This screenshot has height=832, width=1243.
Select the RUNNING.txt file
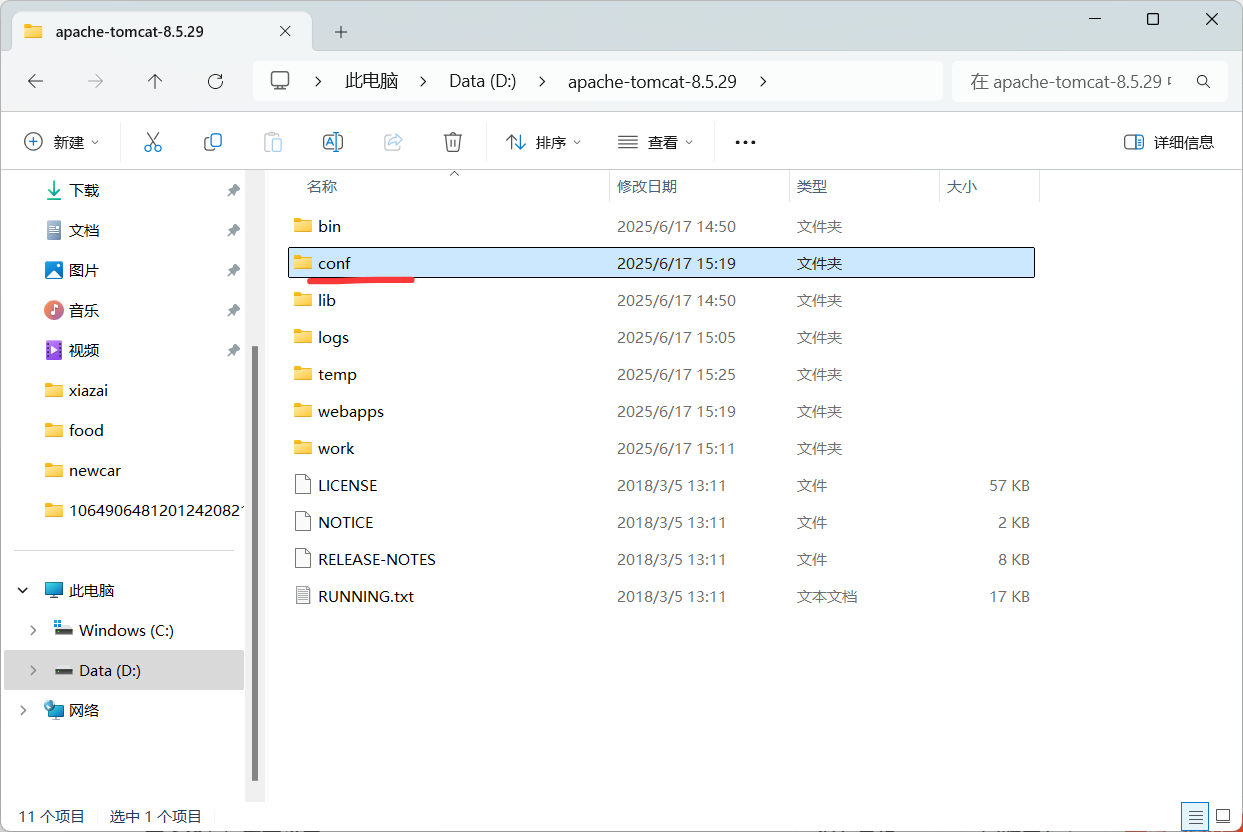tap(661, 596)
